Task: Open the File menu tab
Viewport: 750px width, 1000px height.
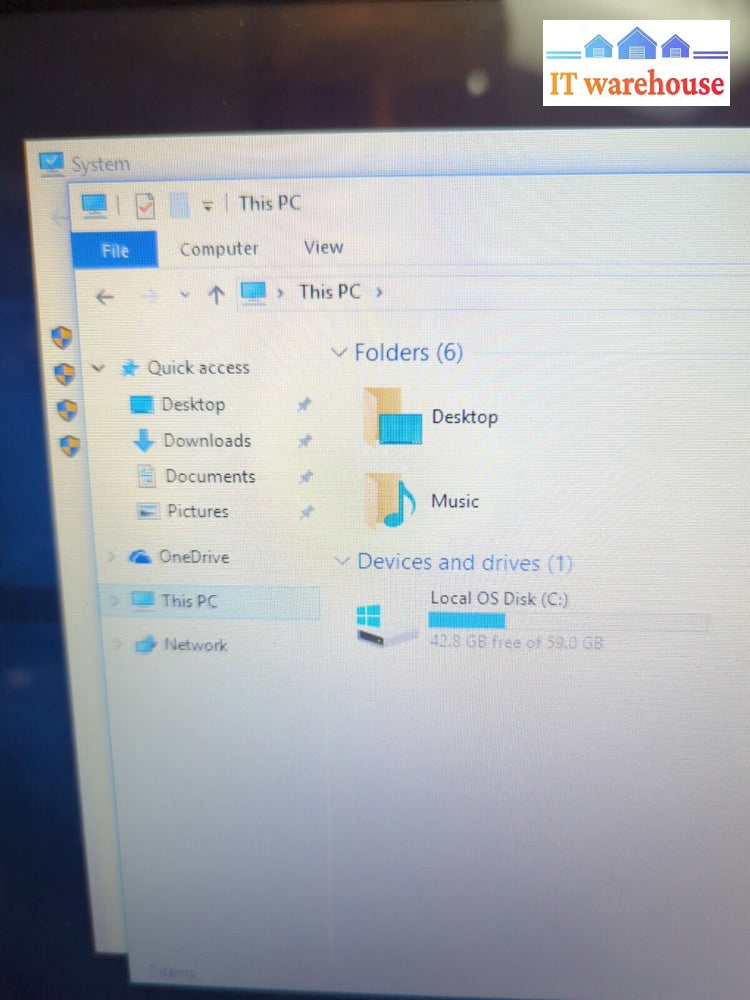Action: pyautogui.click(x=115, y=250)
